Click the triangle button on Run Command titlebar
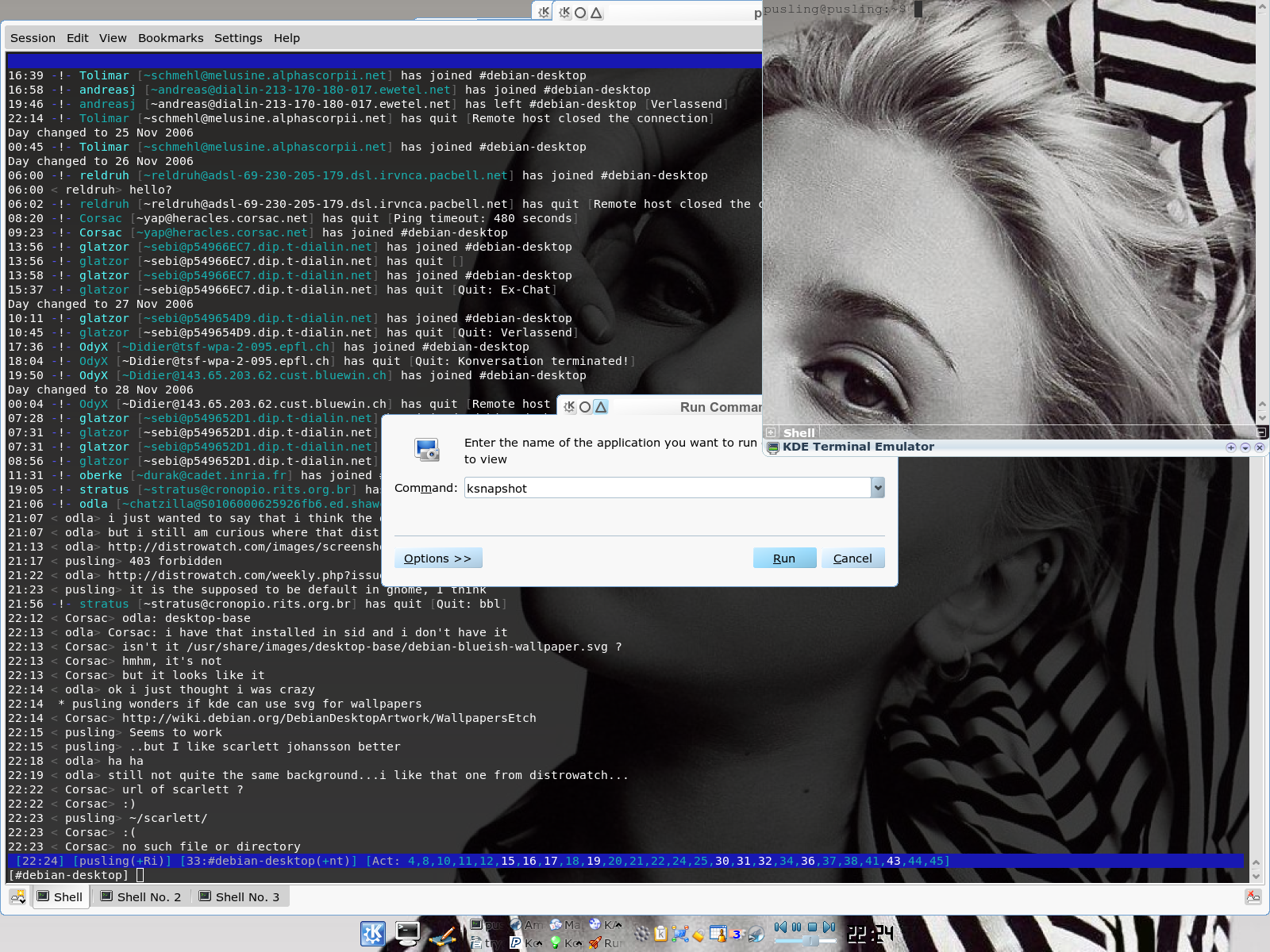The image size is (1270, 952). coord(601,407)
